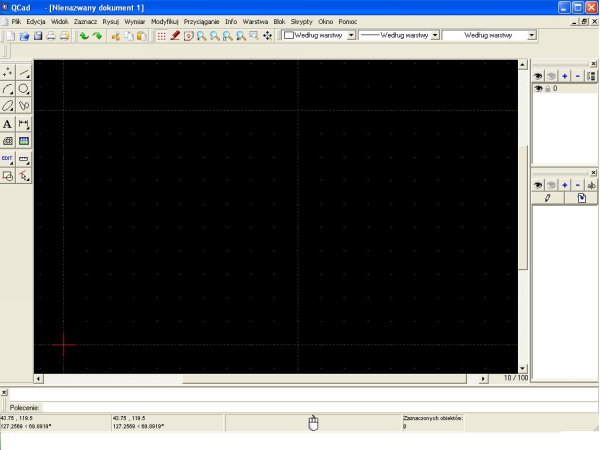This screenshot has height=450, width=600.
Task: Open the ellipses tool menu
Action: tap(8, 105)
